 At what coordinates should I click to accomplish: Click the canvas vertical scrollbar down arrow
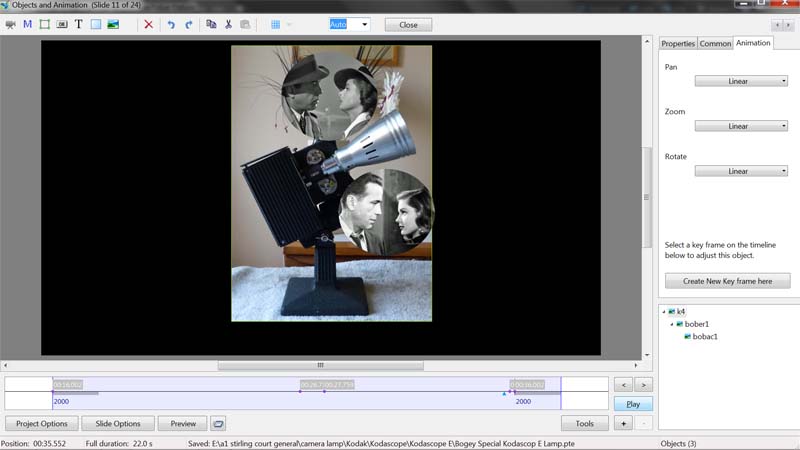647,355
